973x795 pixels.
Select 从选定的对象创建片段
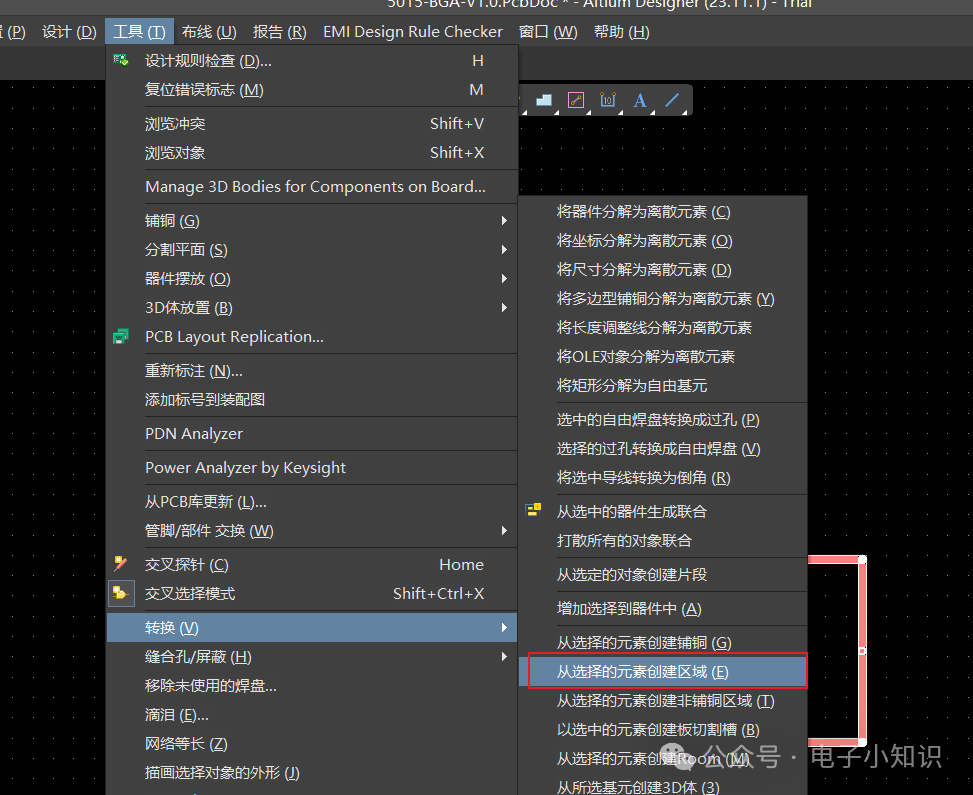pos(663,575)
